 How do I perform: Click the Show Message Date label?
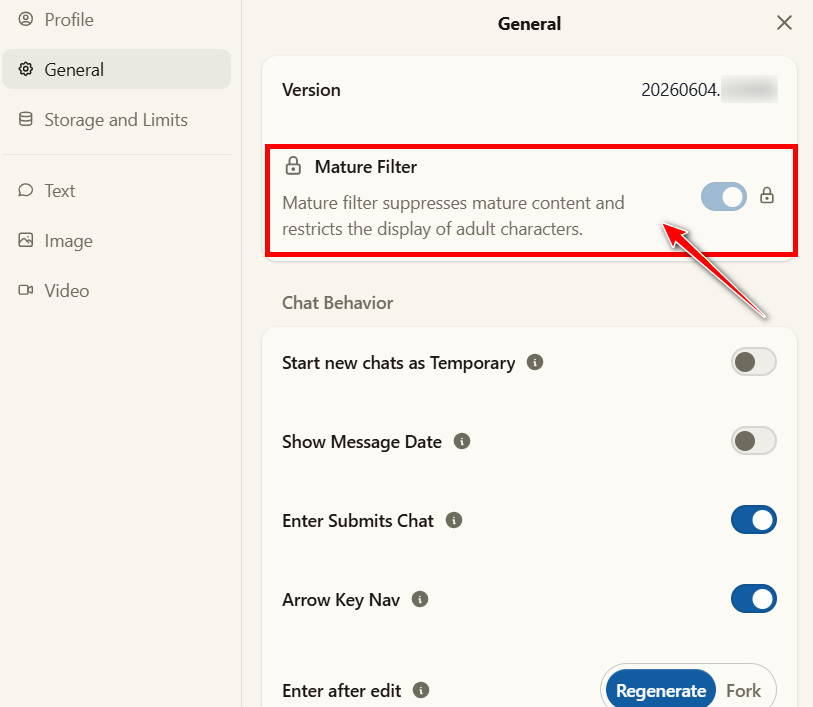362,442
